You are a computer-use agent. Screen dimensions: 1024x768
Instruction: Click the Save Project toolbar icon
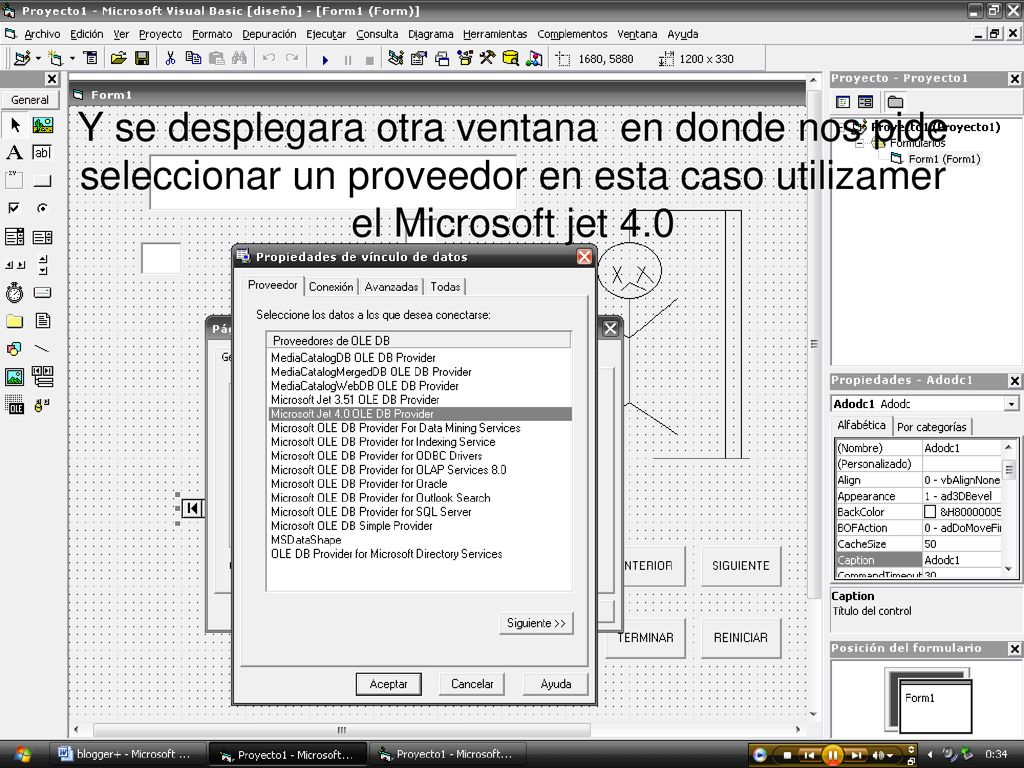(x=142, y=59)
